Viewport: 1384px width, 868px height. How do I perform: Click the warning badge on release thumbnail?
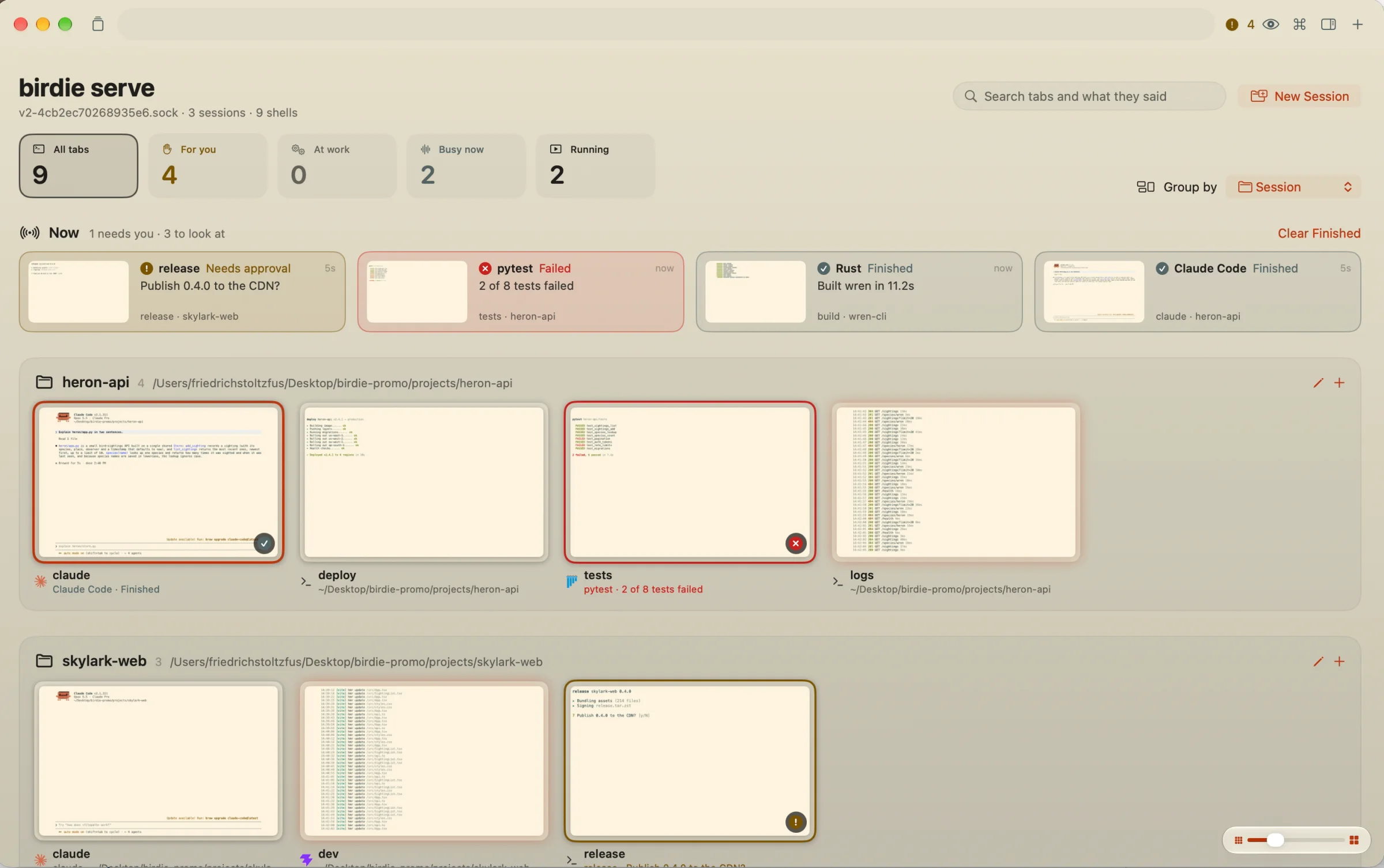[796, 822]
